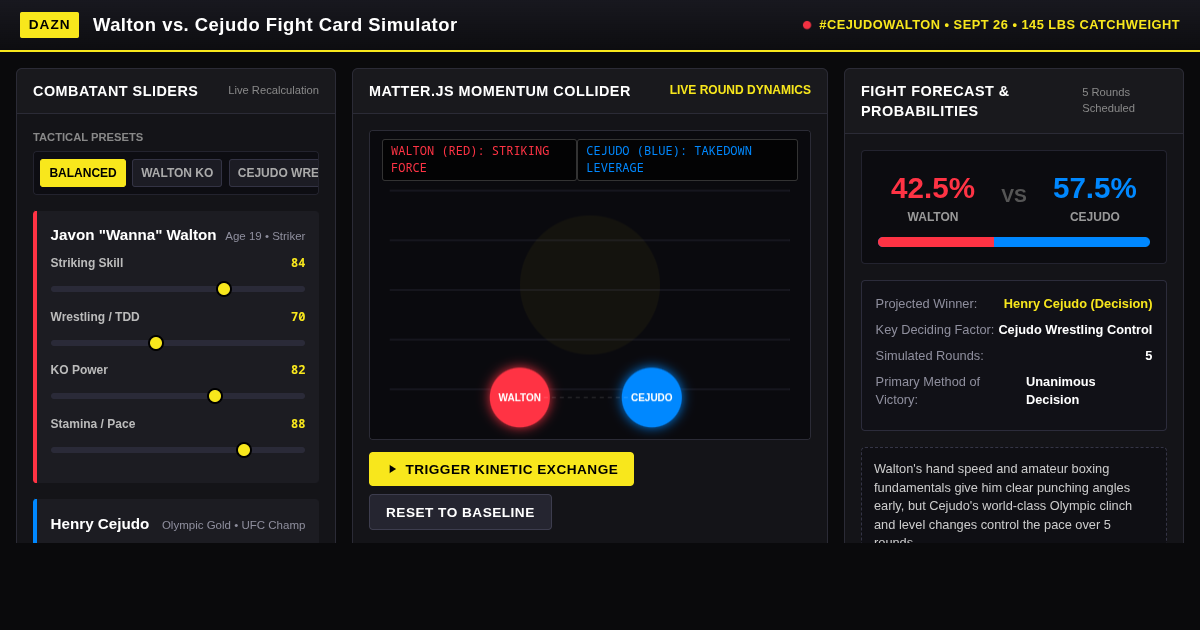Select the Cejudo Wrestling preset
1200x630 pixels.
pos(274,173)
